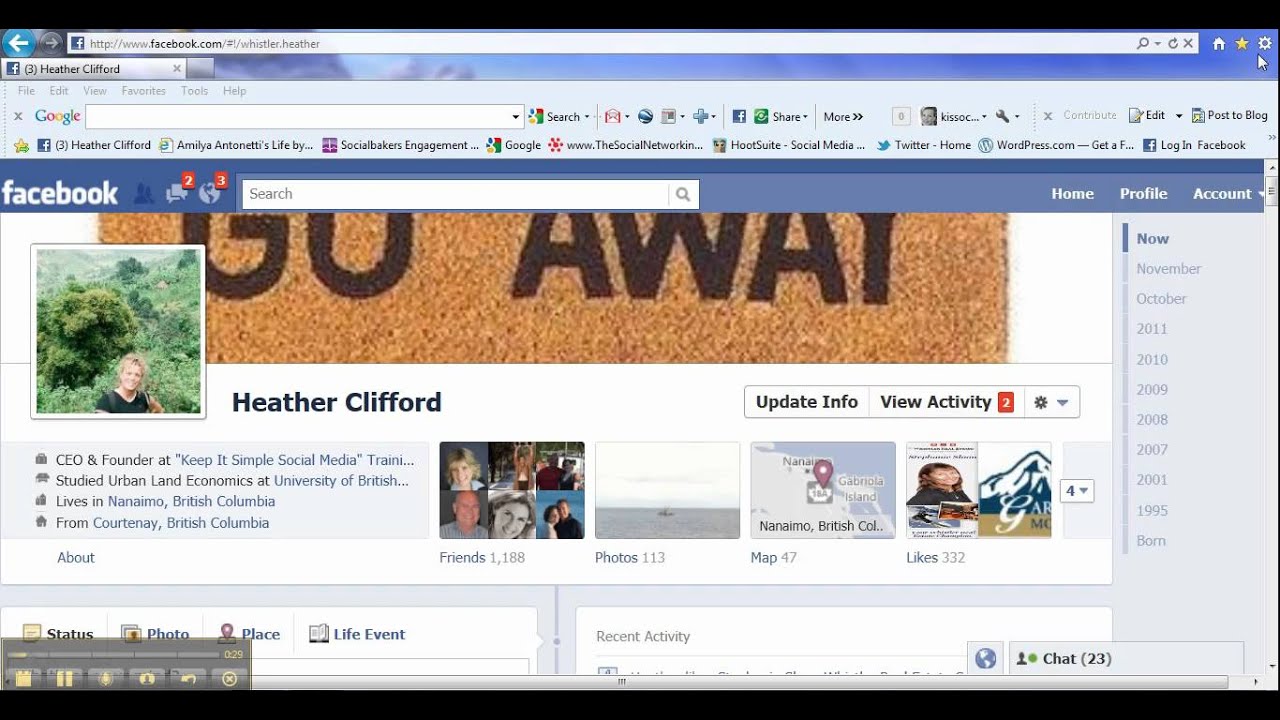Expand the '4' more sections dropdown
The image size is (1280, 720).
click(x=1077, y=491)
